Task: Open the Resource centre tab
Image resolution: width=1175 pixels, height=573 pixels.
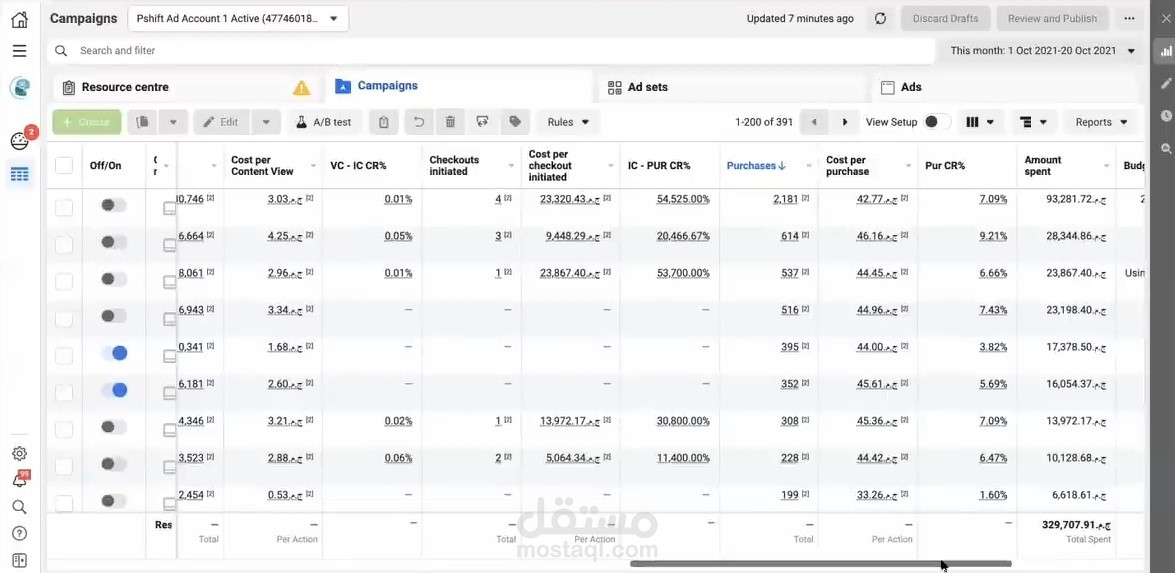Action: (187, 88)
